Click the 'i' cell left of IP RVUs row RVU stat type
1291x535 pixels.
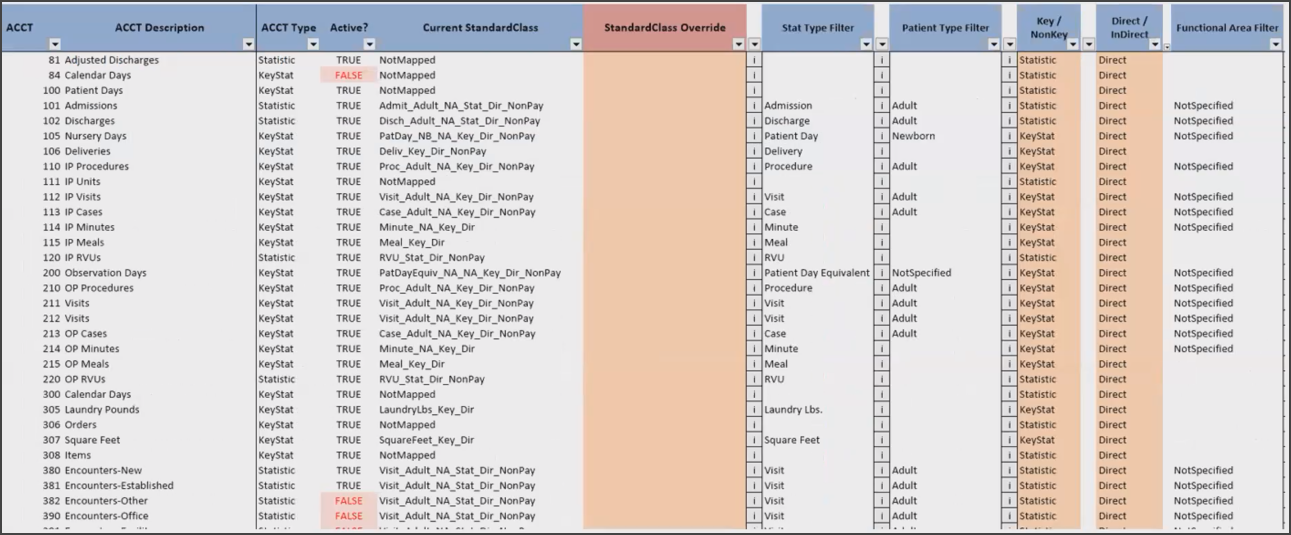754,257
